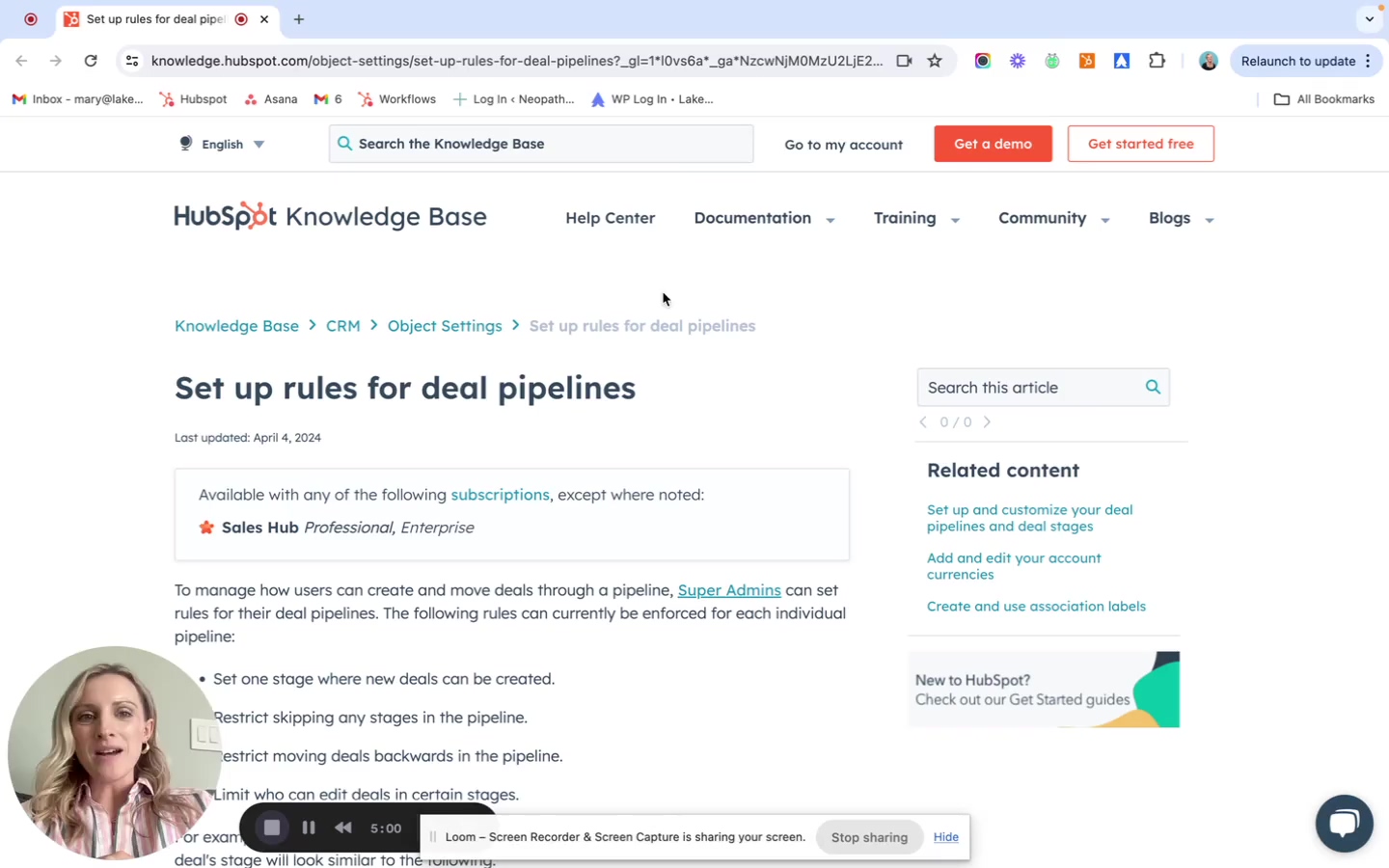Expand the Community menu chevron
The height and width of the screenshot is (868, 1389).
1104,220
